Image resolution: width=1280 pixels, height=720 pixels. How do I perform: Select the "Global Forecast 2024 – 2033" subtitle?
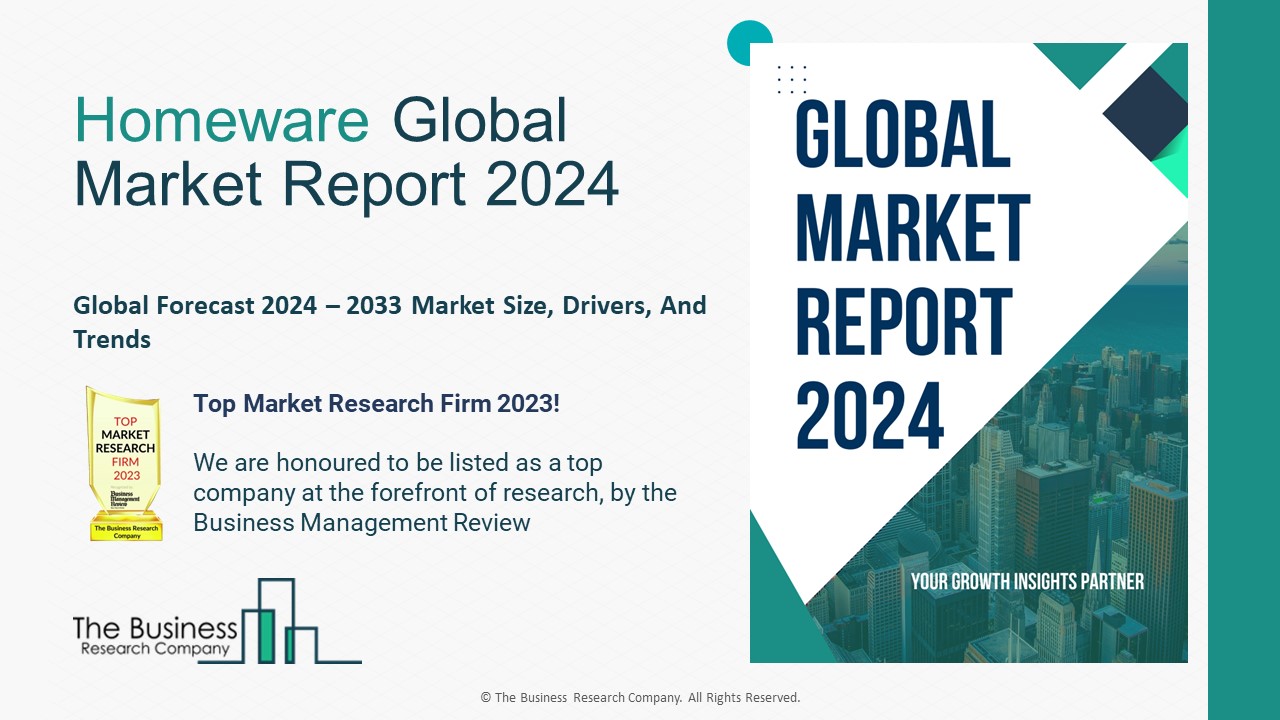point(388,322)
